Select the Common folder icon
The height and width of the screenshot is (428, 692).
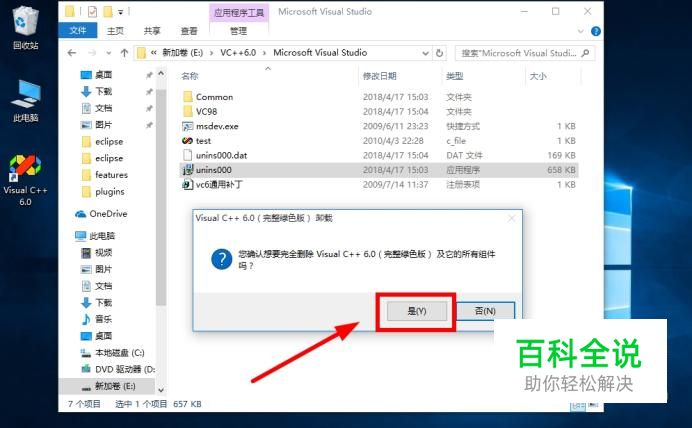tap(188, 97)
